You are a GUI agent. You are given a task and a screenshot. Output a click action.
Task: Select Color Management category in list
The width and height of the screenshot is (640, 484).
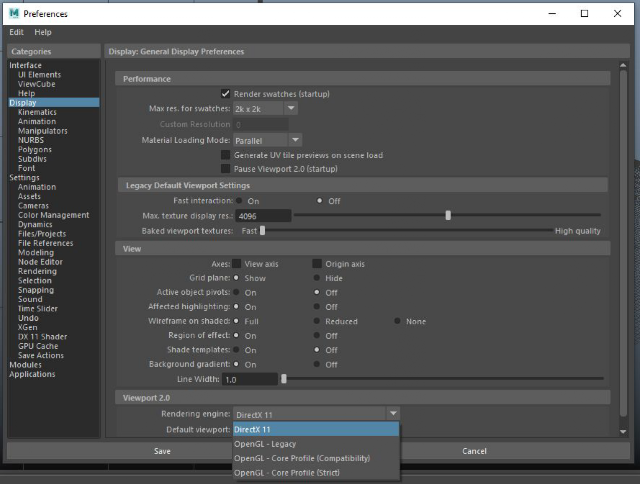point(53,215)
